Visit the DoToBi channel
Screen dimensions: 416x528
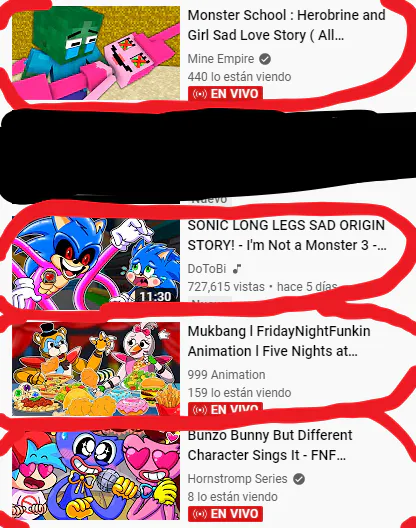[207, 269]
